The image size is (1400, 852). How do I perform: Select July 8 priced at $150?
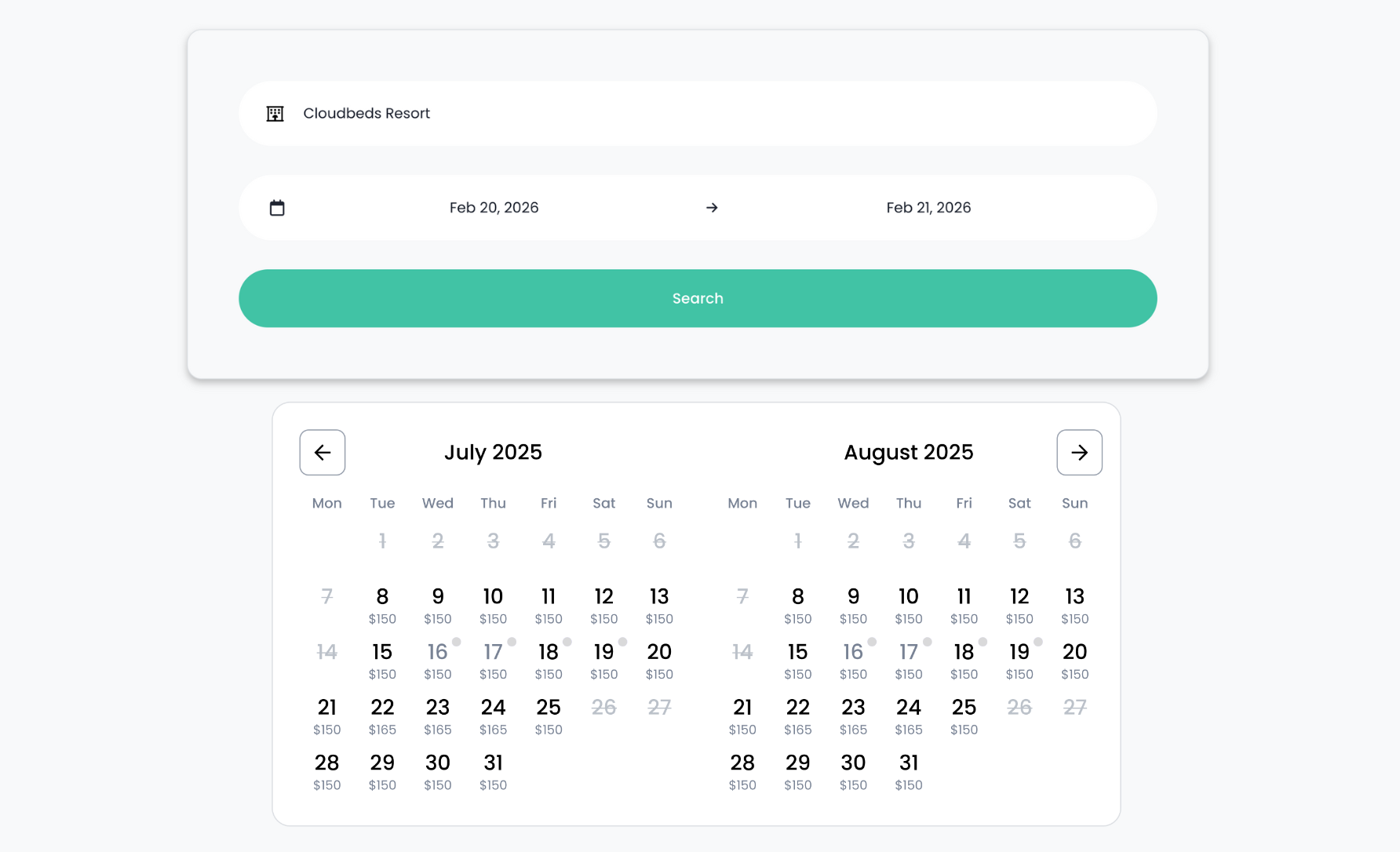382,605
